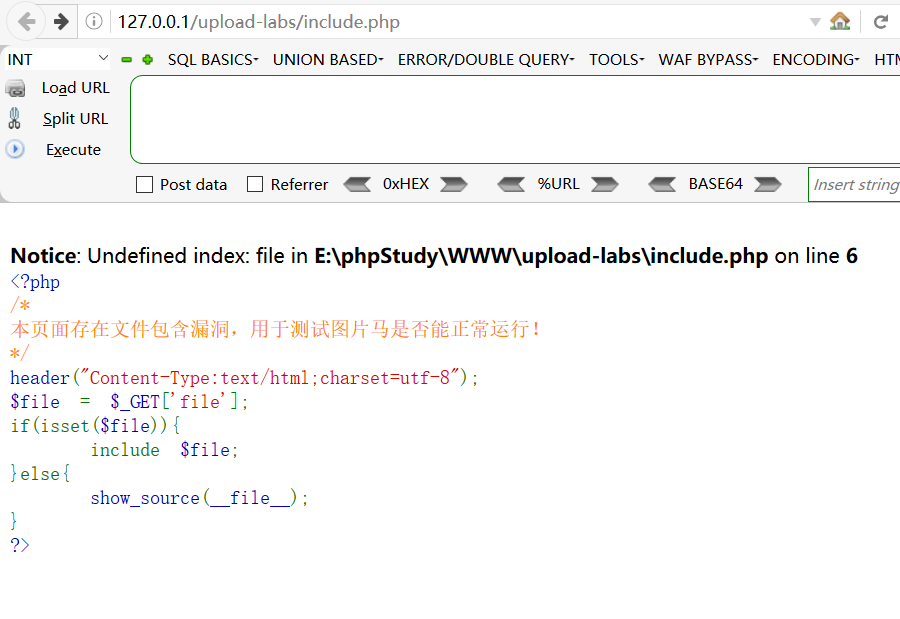
Task: Open the UNION BASED menu
Action: 328,59
